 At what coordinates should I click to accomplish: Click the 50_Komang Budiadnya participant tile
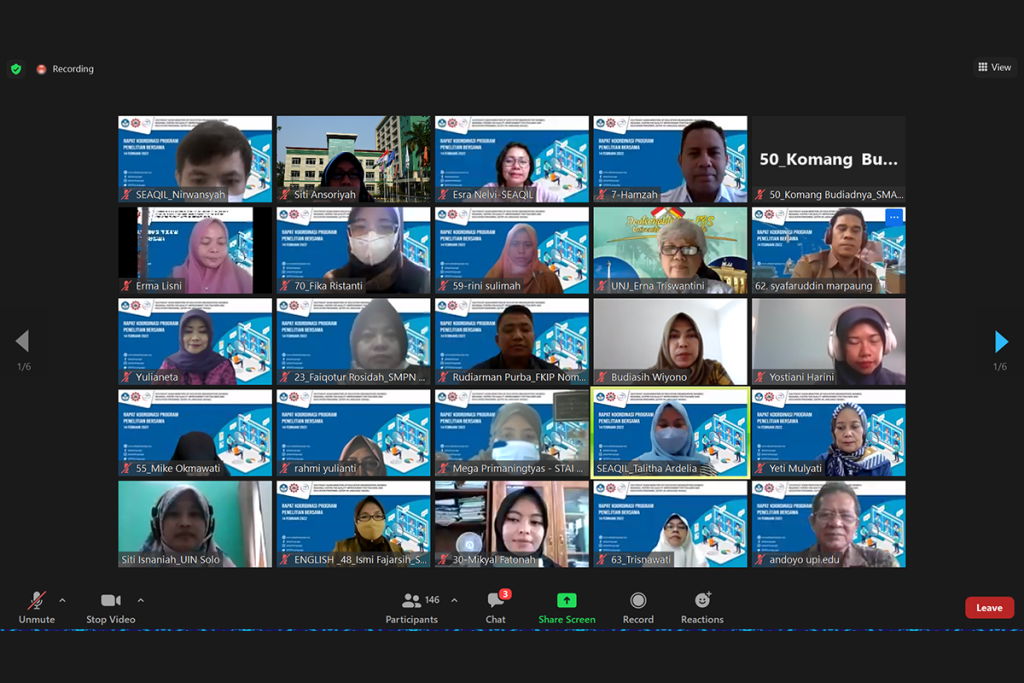point(828,159)
